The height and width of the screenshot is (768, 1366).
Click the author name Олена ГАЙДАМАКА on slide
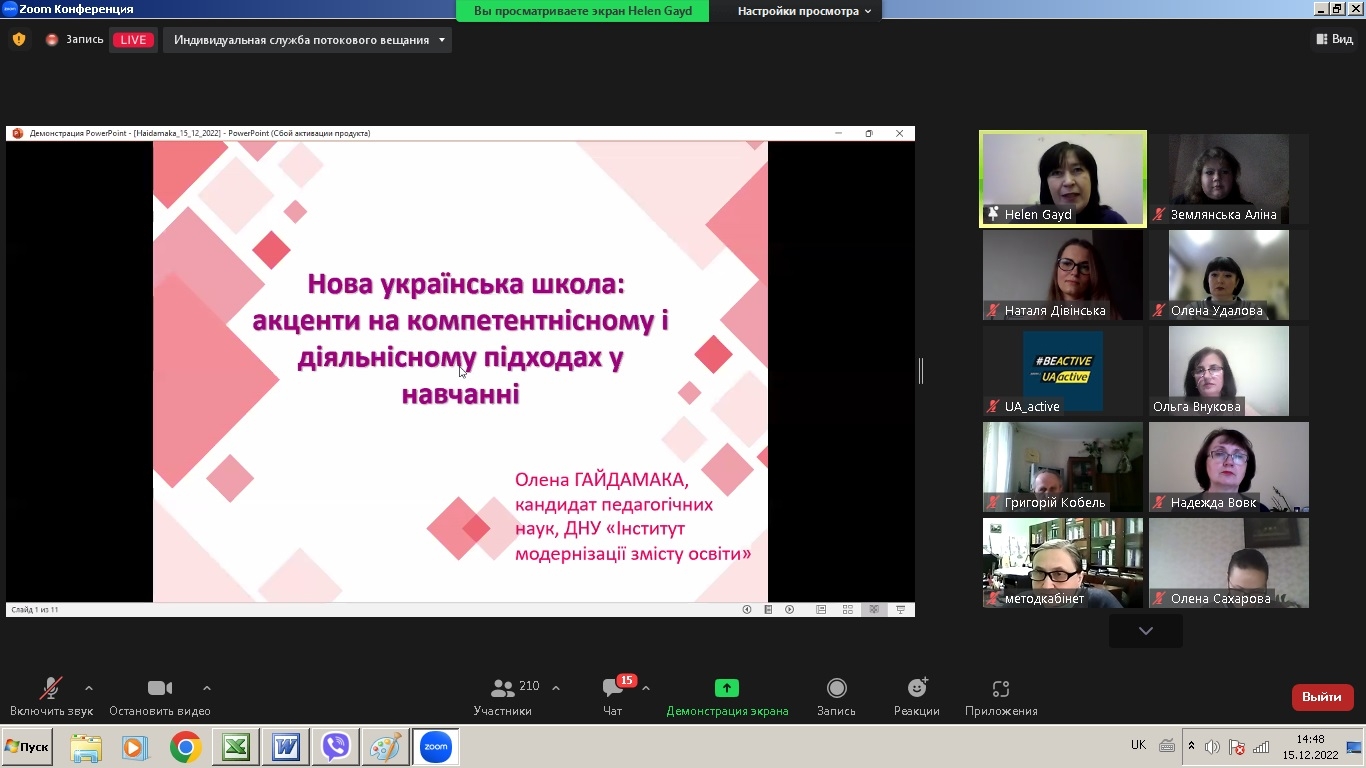(602, 480)
